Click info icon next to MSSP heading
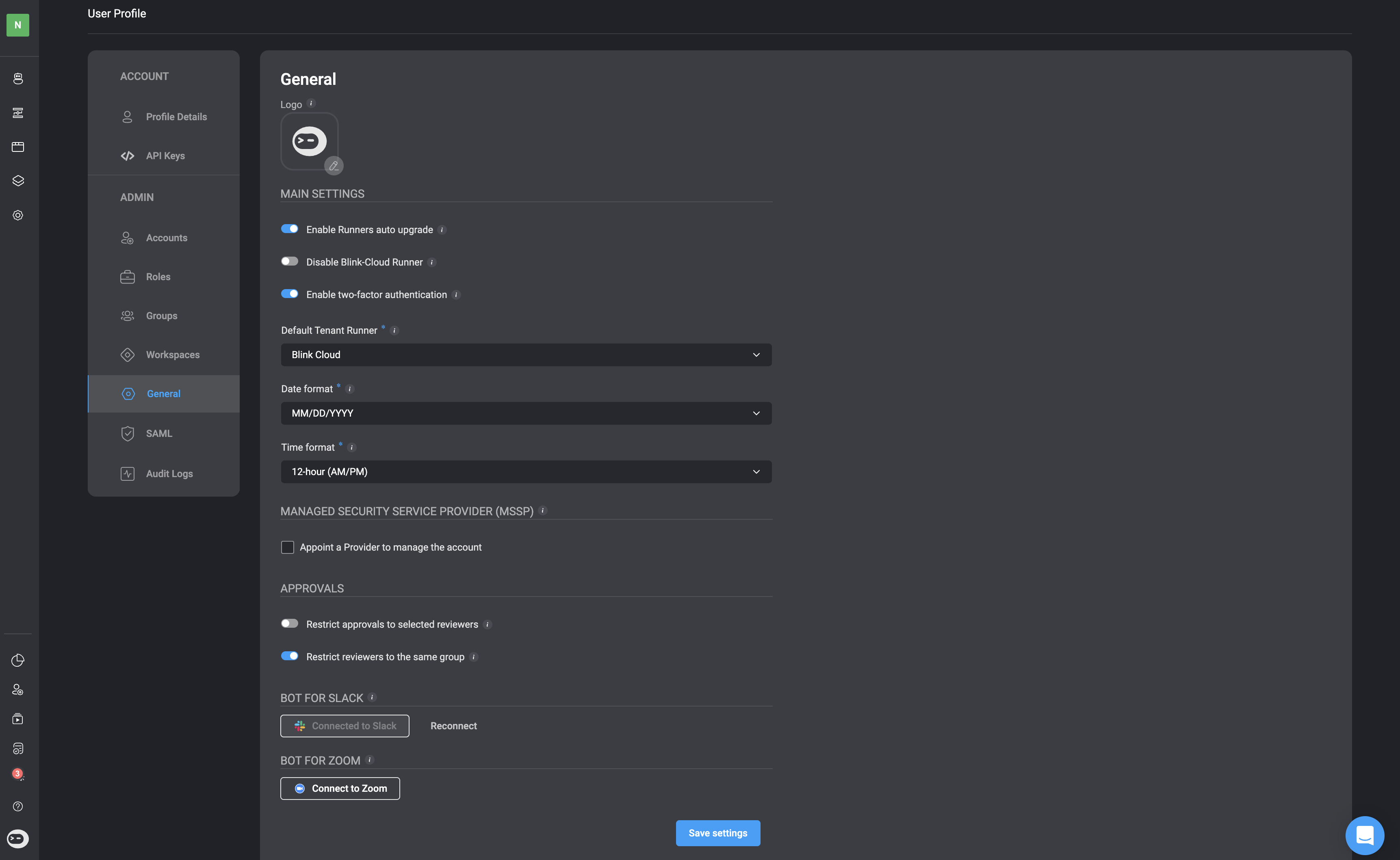Image resolution: width=1400 pixels, height=860 pixels. coord(542,511)
